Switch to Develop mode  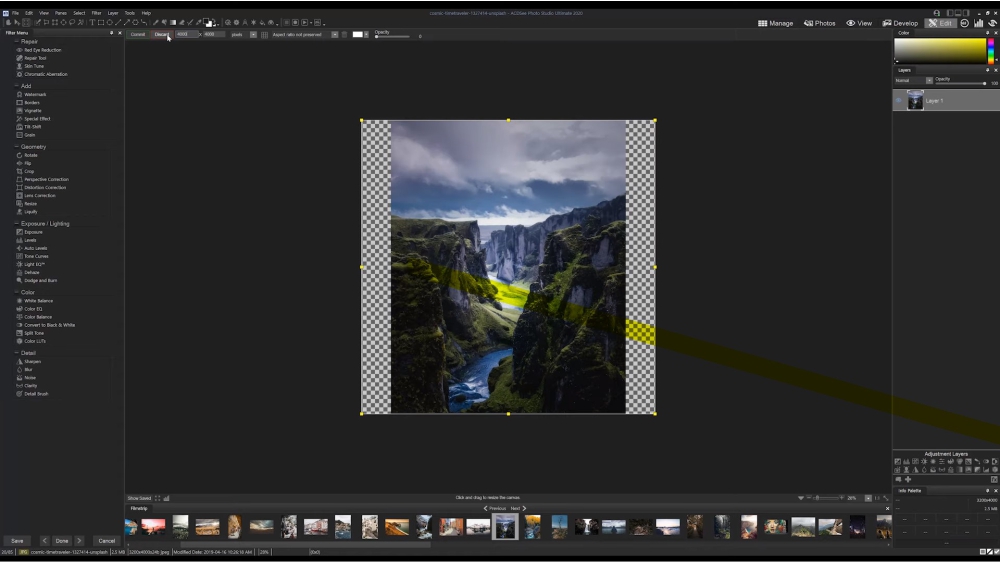[x=901, y=23]
